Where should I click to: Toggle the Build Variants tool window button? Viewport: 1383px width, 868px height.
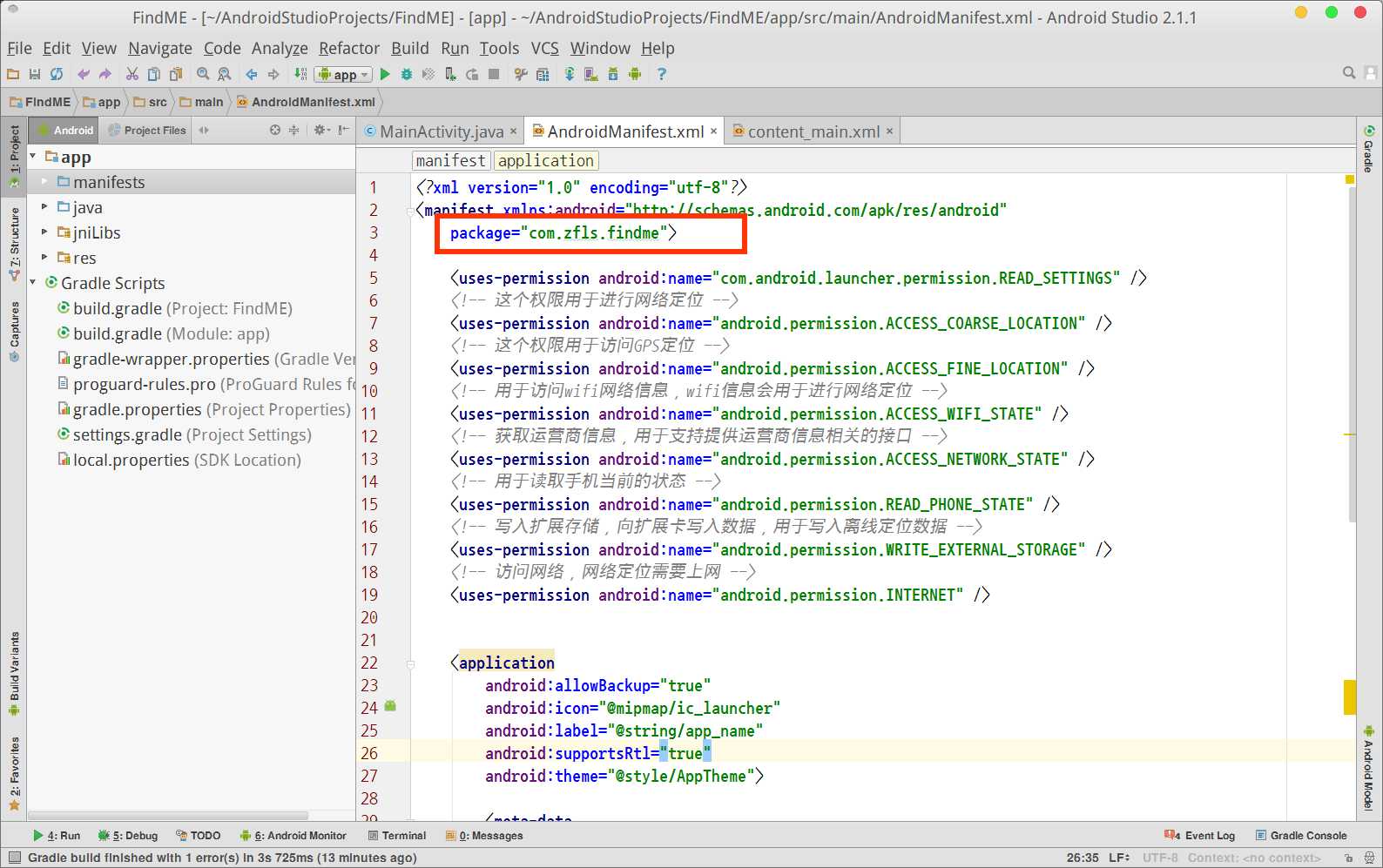point(14,674)
